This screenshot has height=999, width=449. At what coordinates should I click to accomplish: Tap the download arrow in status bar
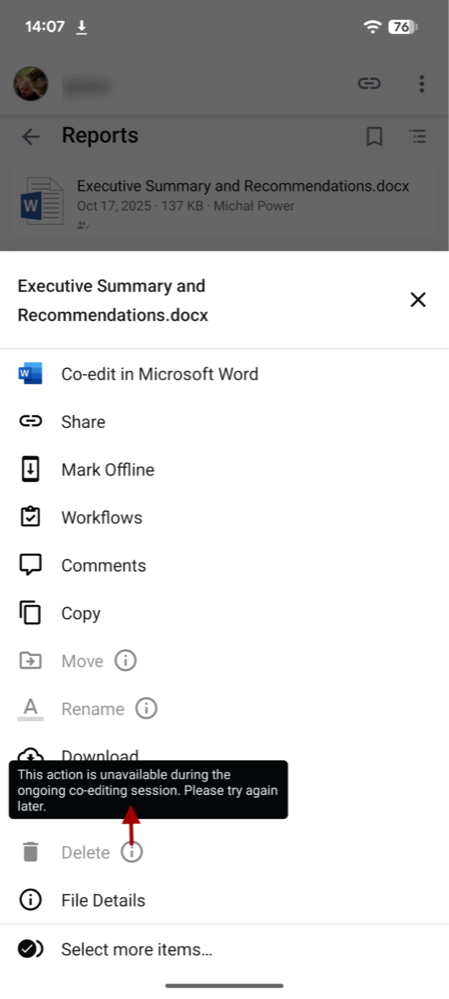coord(82,27)
